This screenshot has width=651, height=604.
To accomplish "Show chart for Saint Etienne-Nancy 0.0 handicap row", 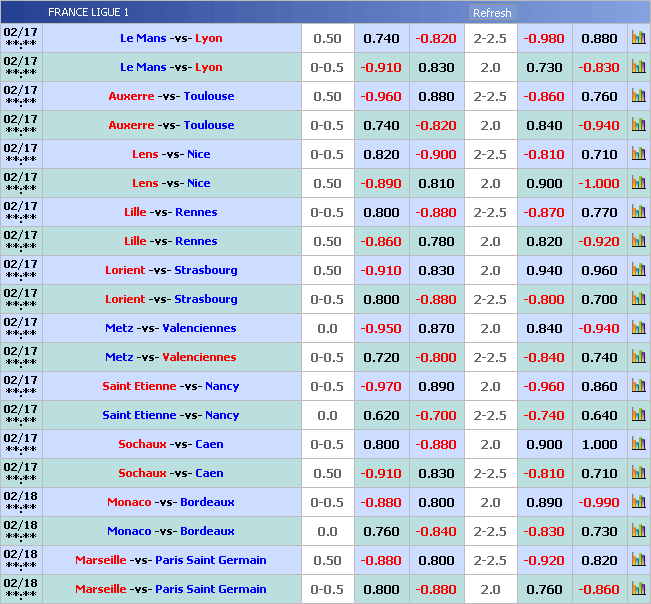I will (638, 416).
